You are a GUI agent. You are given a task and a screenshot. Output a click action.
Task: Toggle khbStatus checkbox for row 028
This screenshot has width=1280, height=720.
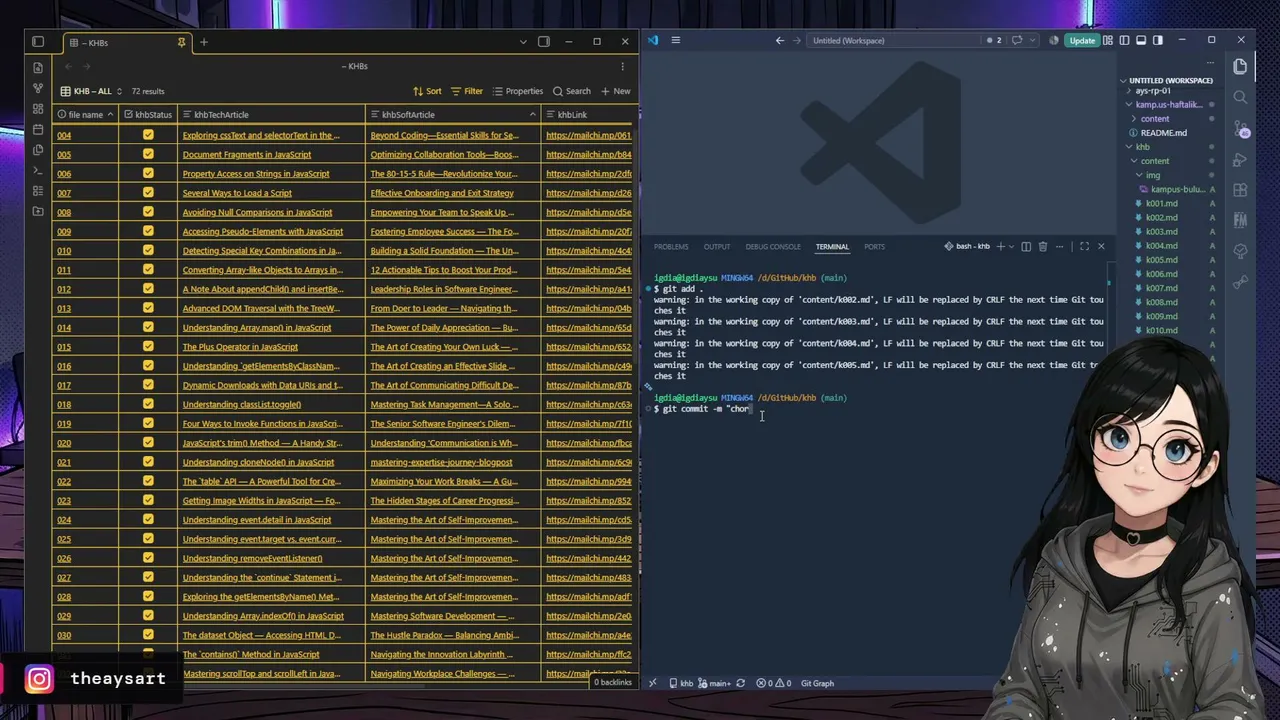coord(148,597)
